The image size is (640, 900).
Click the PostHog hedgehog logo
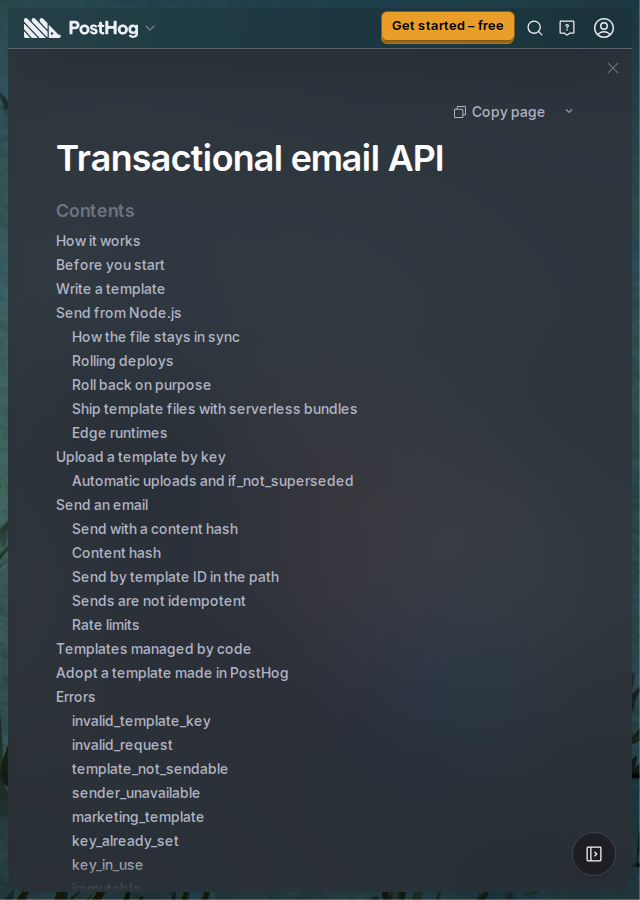pyautogui.click(x=42, y=28)
